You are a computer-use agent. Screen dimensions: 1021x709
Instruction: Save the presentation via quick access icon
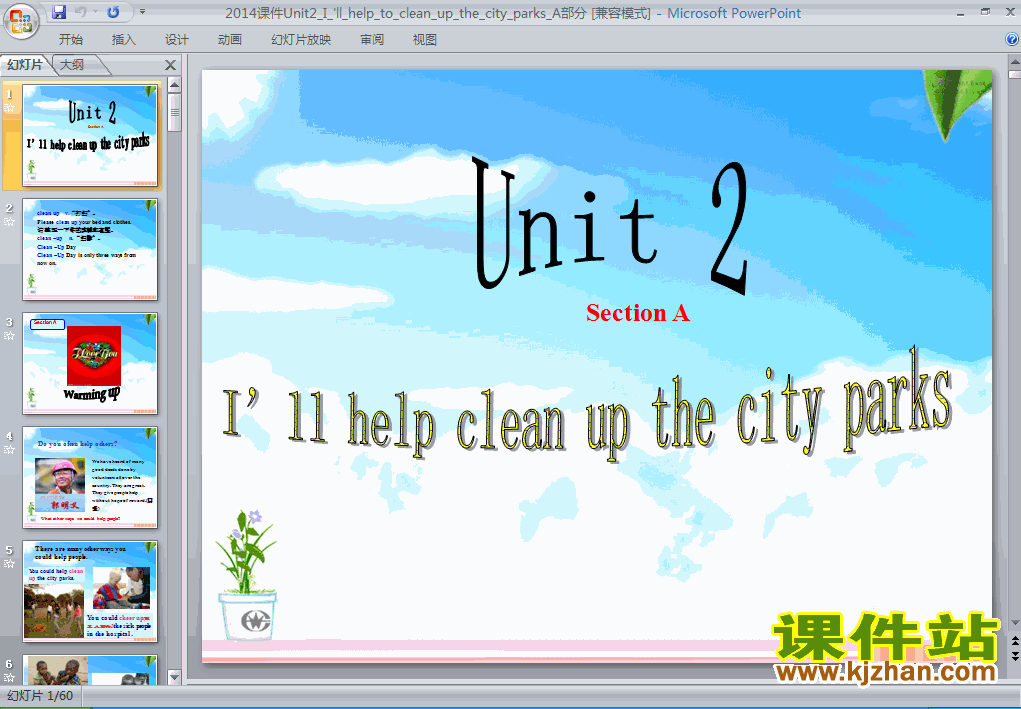tap(59, 12)
